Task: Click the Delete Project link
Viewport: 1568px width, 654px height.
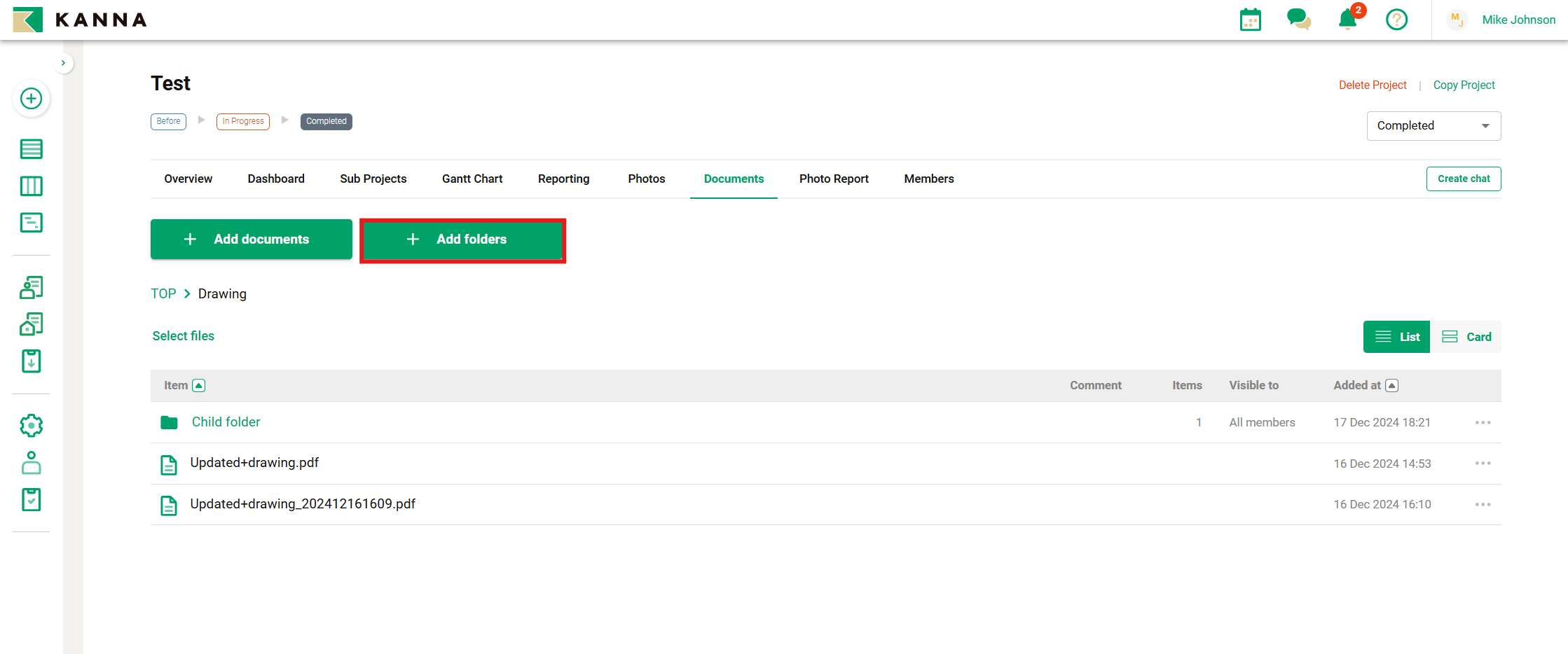Action: click(1372, 85)
